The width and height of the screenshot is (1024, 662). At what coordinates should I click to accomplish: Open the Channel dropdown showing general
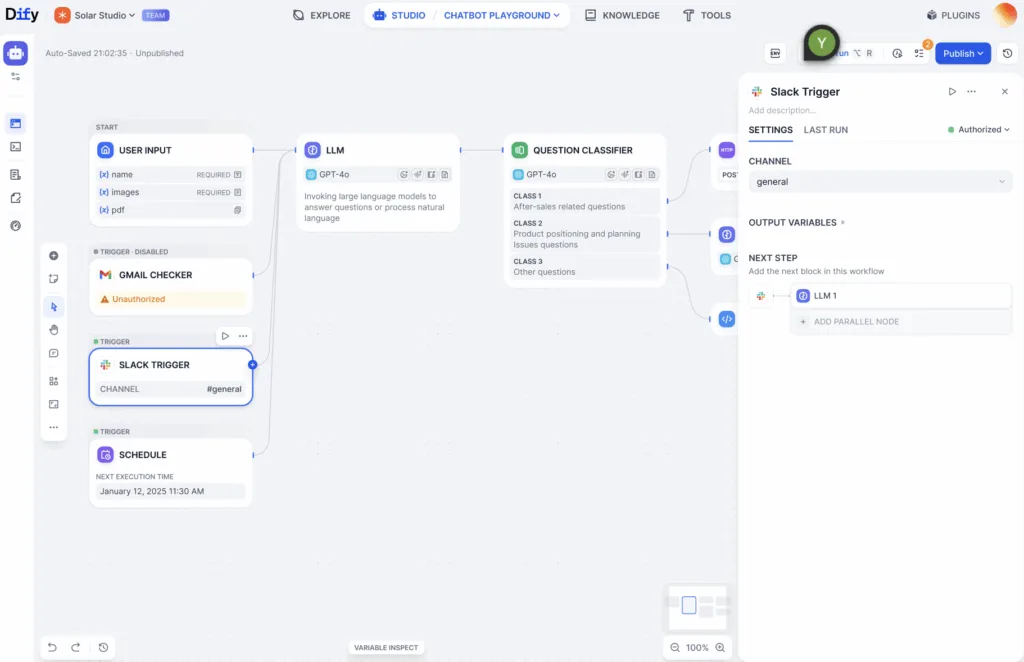(x=880, y=182)
